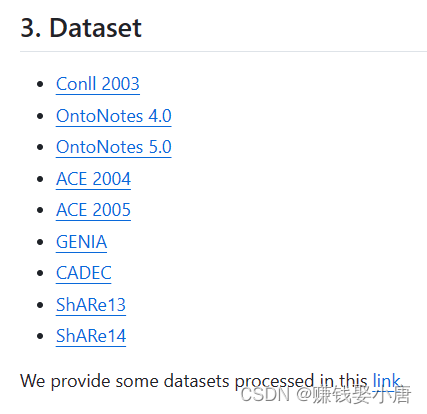Screen dimensions: 427x414
Task: Click the bullet point beside ShARe14
Action: 40,336
